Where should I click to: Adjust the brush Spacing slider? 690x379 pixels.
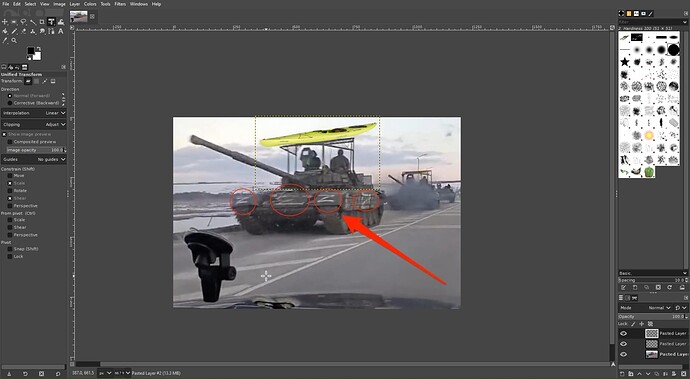(653, 280)
